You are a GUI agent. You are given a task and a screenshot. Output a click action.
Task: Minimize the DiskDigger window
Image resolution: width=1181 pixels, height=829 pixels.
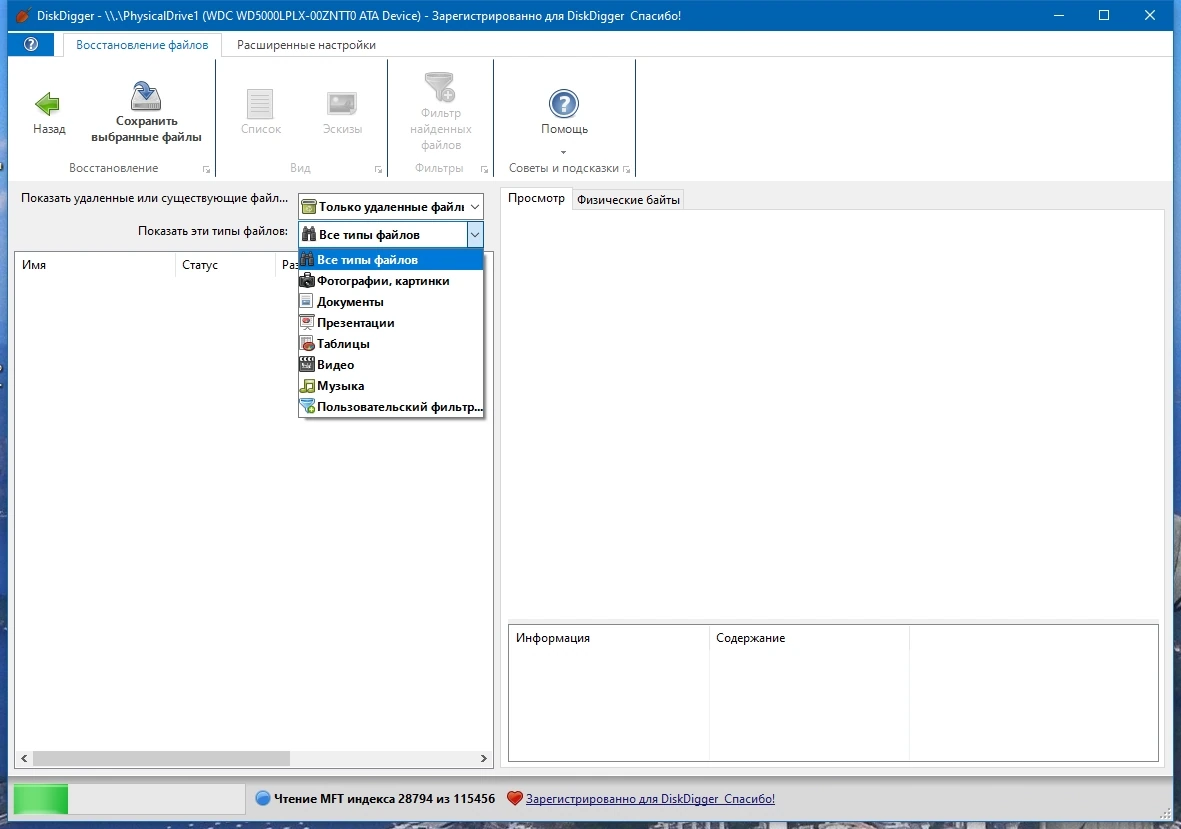pos(1058,15)
